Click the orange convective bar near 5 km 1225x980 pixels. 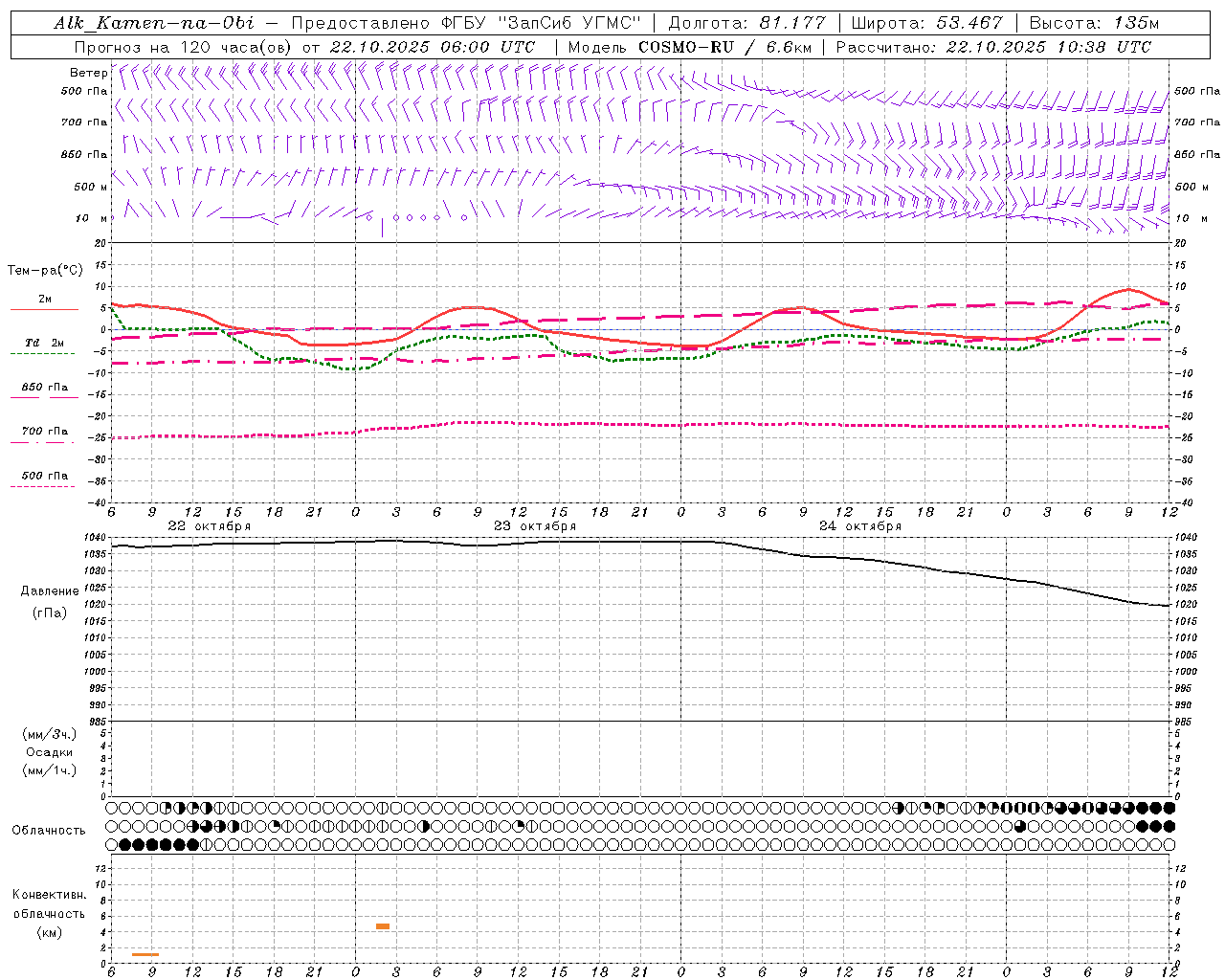383,926
